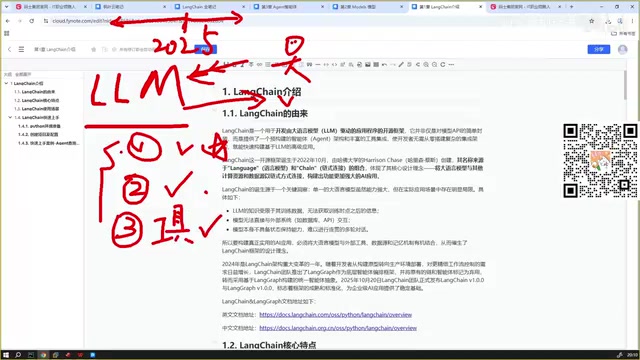640x360 pixels.
Task: Open the browser tab list dropdown arrow
Action: click(x=6, y=7)
